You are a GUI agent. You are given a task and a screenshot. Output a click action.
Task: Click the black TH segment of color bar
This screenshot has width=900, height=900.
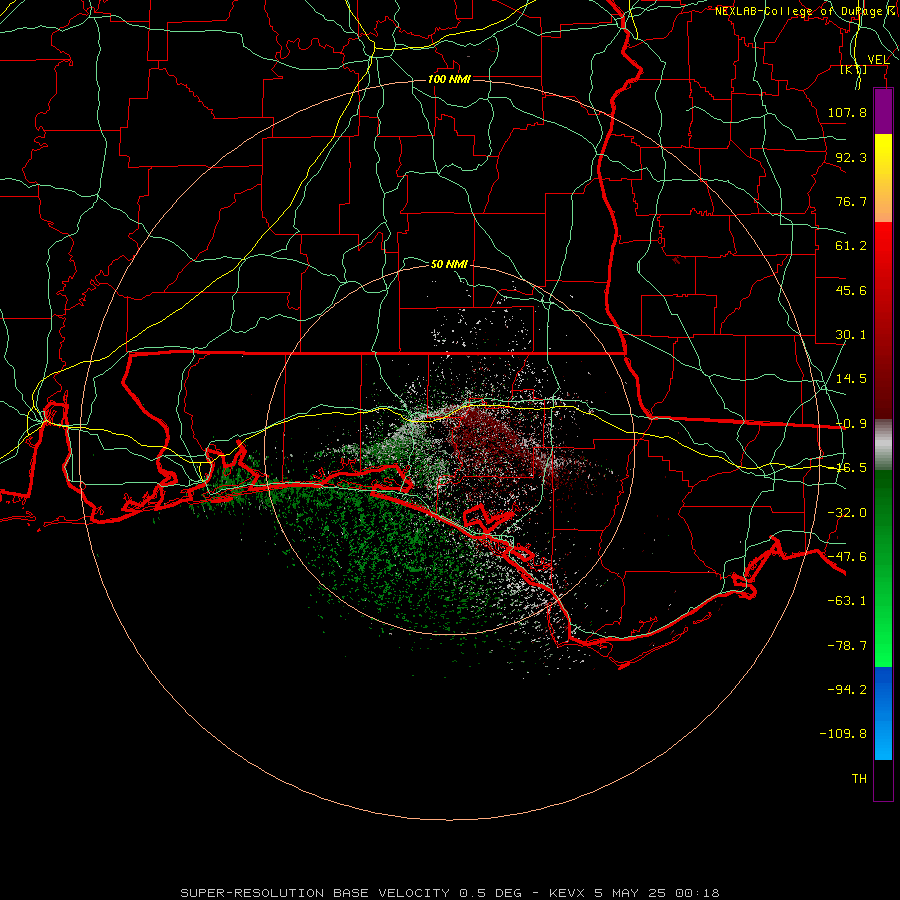[883, 780]
